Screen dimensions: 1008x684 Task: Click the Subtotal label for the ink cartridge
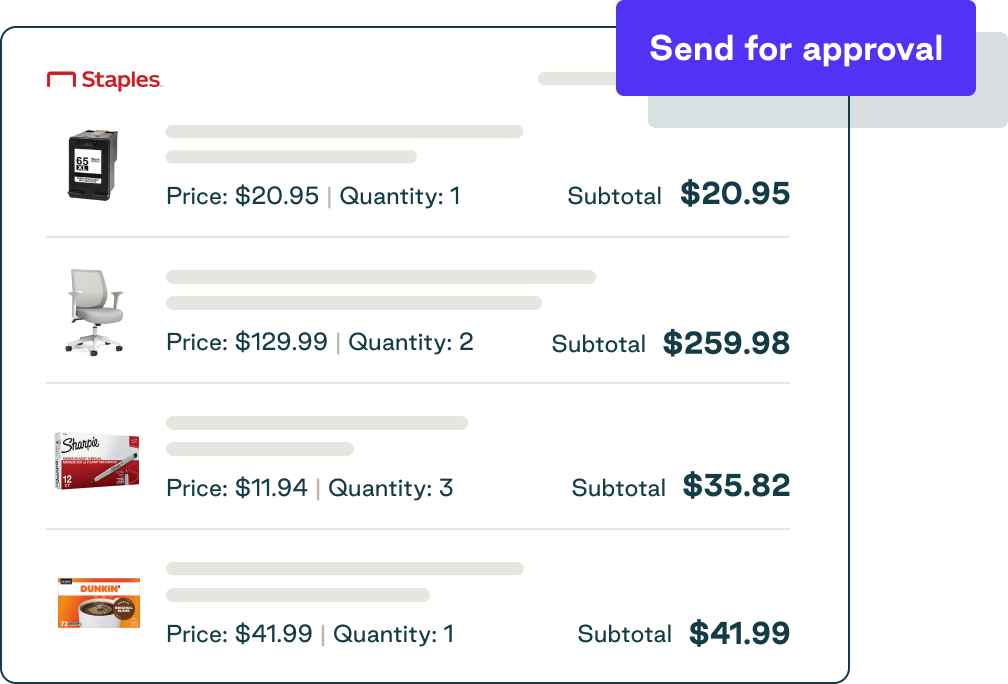click(614, 196)
